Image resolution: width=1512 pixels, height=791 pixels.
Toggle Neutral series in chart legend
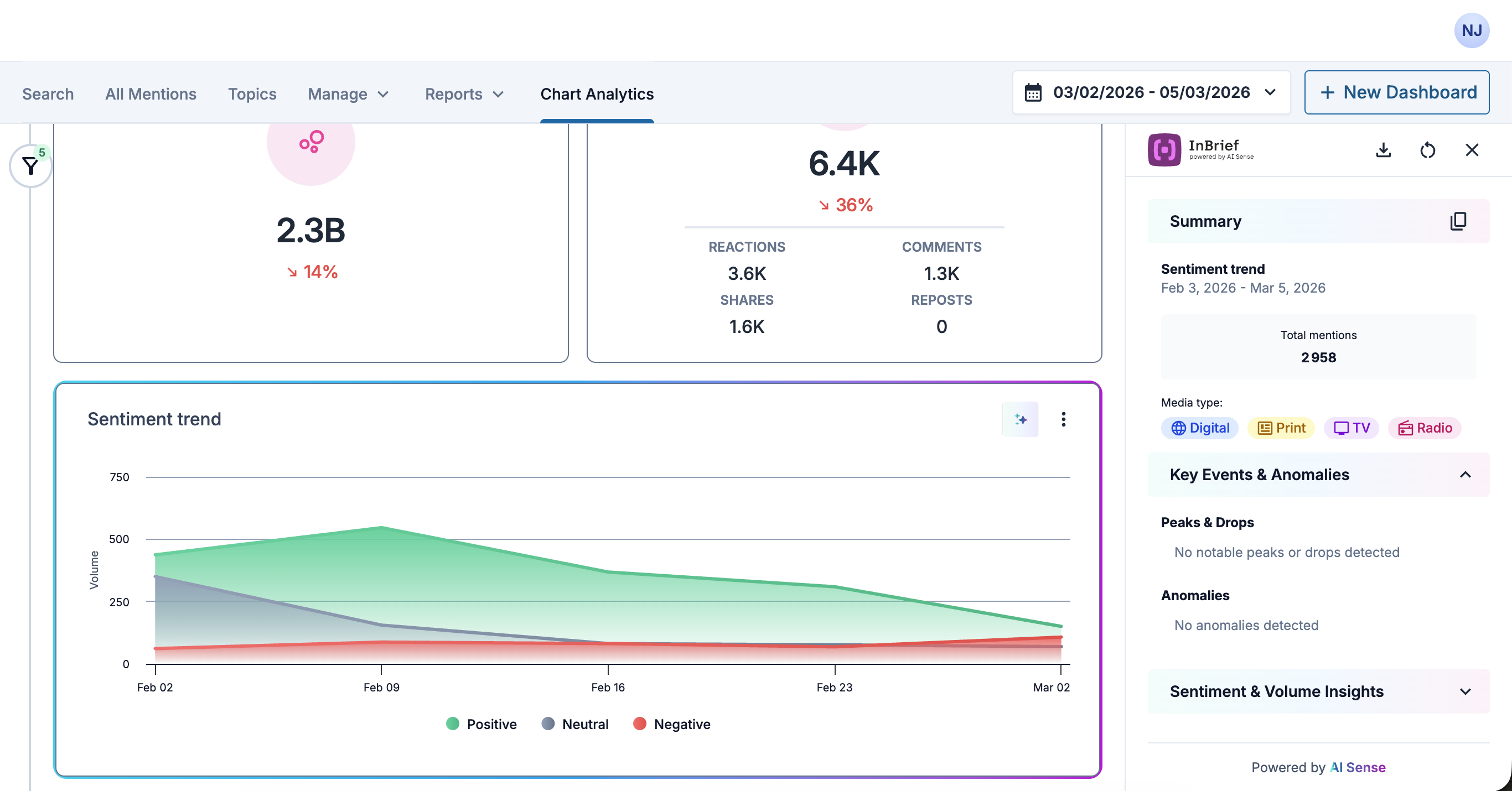574,724
